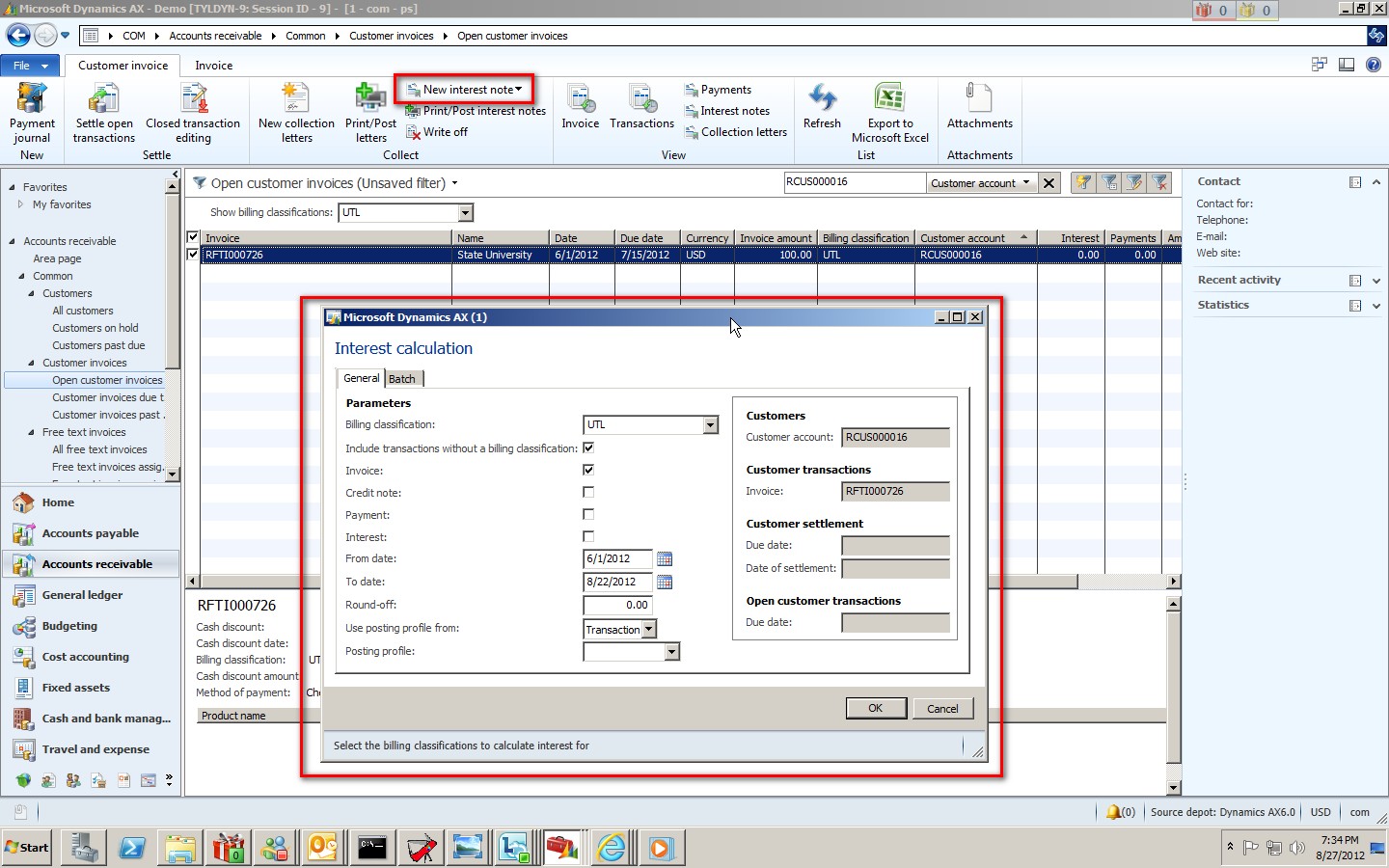Open Payment journal from the ribbon
This screenshot has height=868, width=1389.
(x=32, y=114)
